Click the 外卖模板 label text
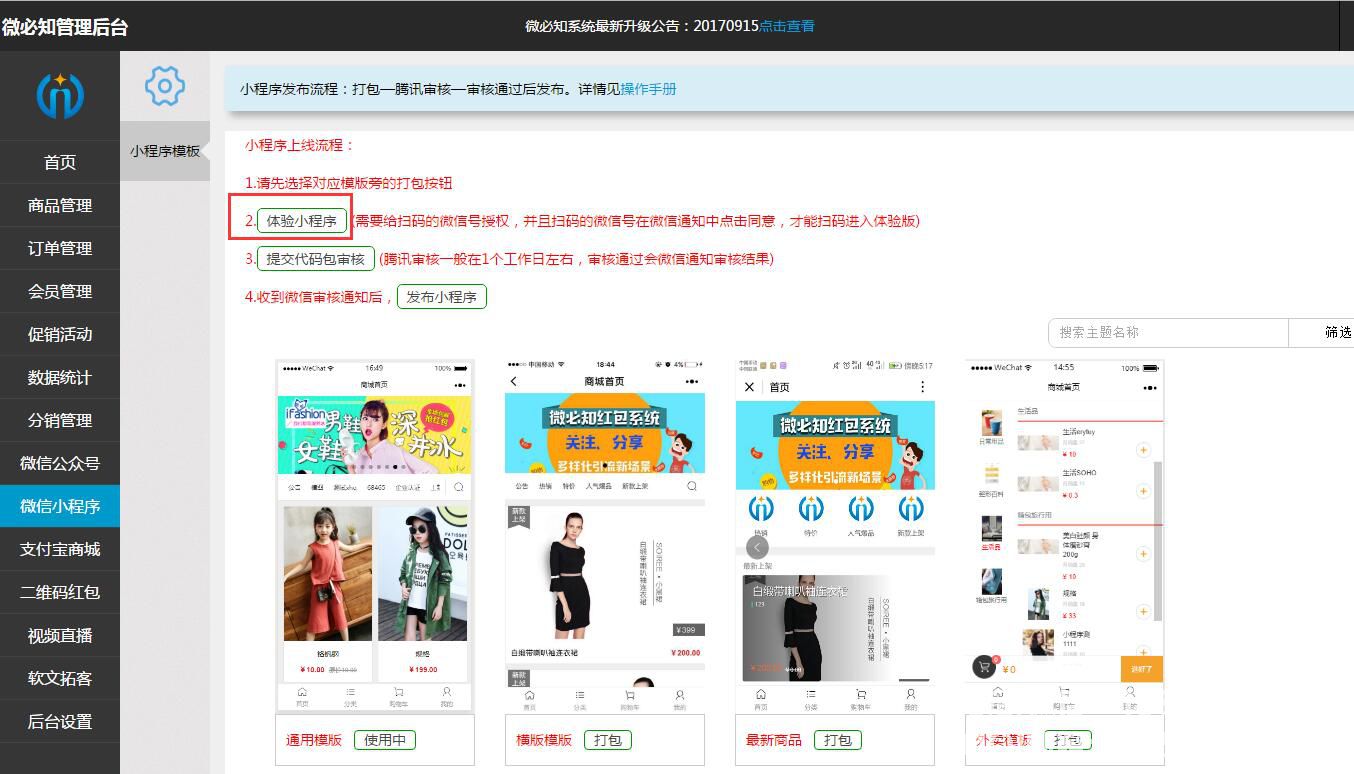The width and height of the screenshot is (1354, 774). coord(1004,740)
